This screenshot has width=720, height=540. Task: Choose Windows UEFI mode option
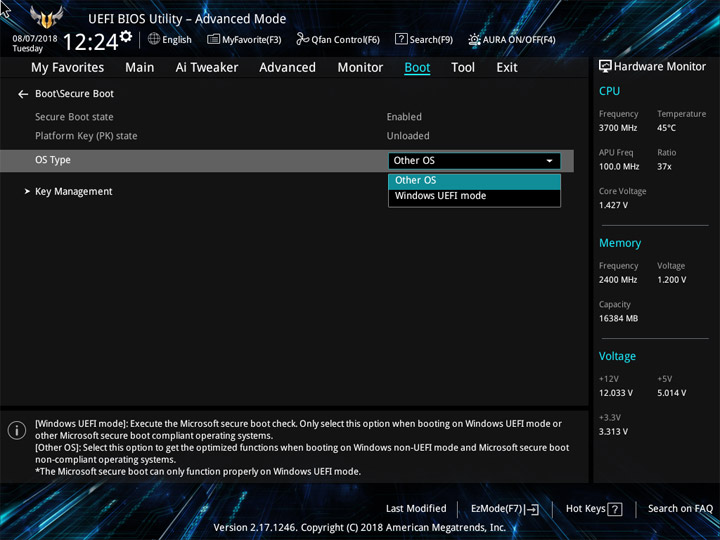[474, 196]
